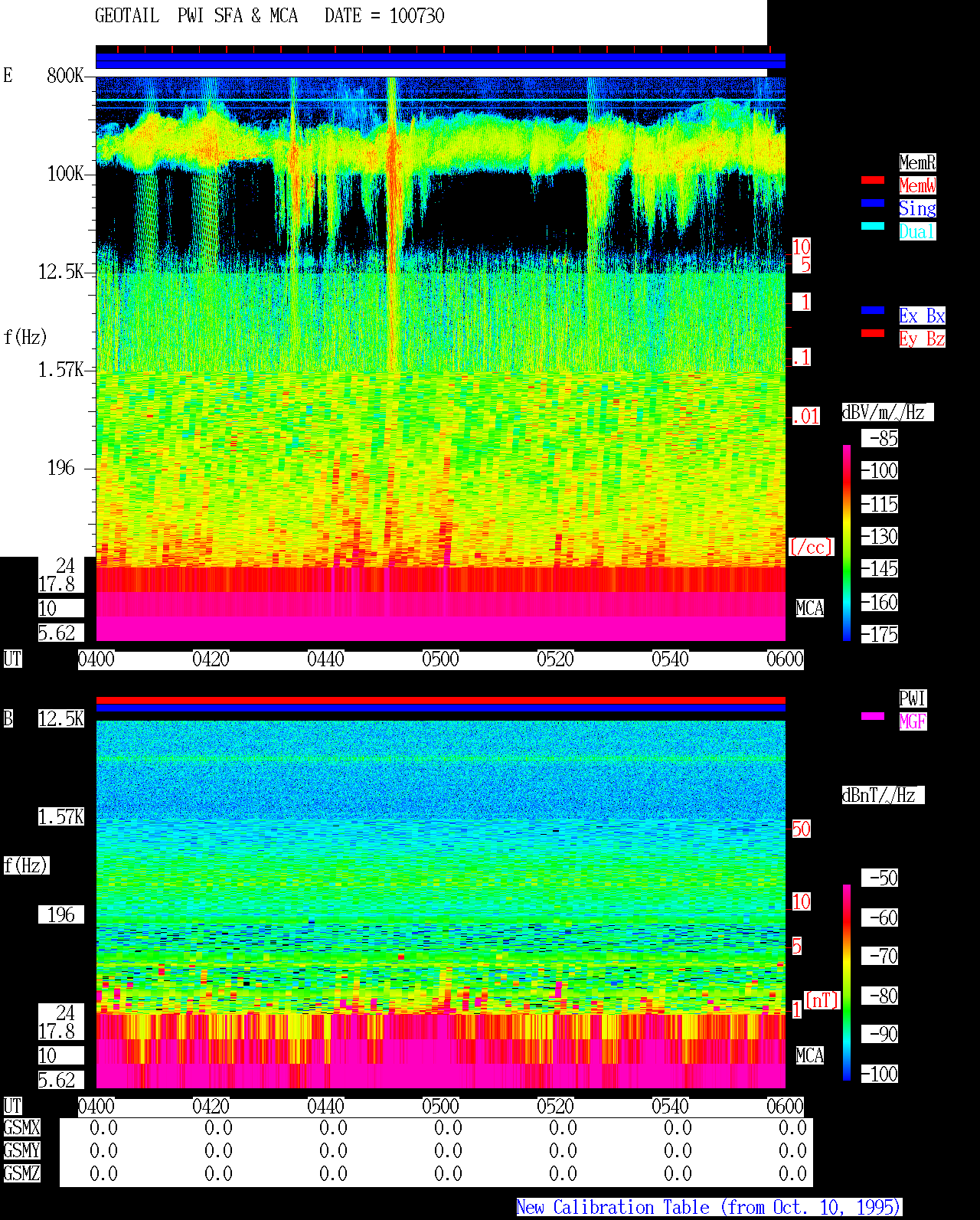Click the red Ey Bz legend swatch
Image resolution: width=980 pixels, height=1220 pixels.
(x=873, y=333)
